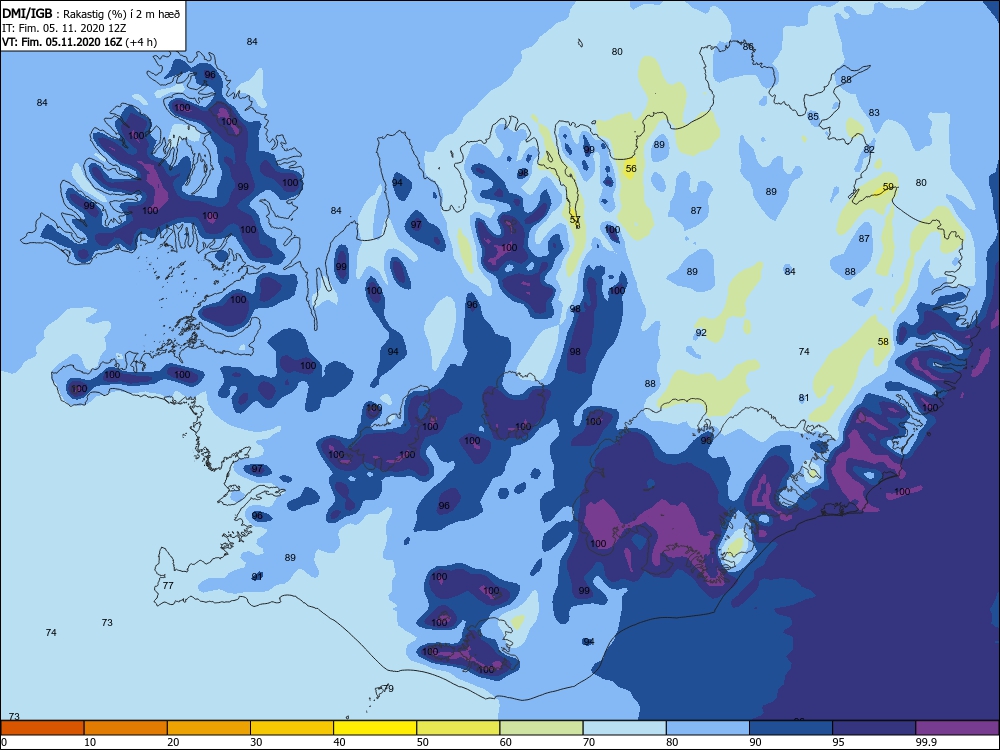Click the 'DMI/IGB : Rakastig (%)' title line
1000x750 pixels.
(x=91, y=13)
